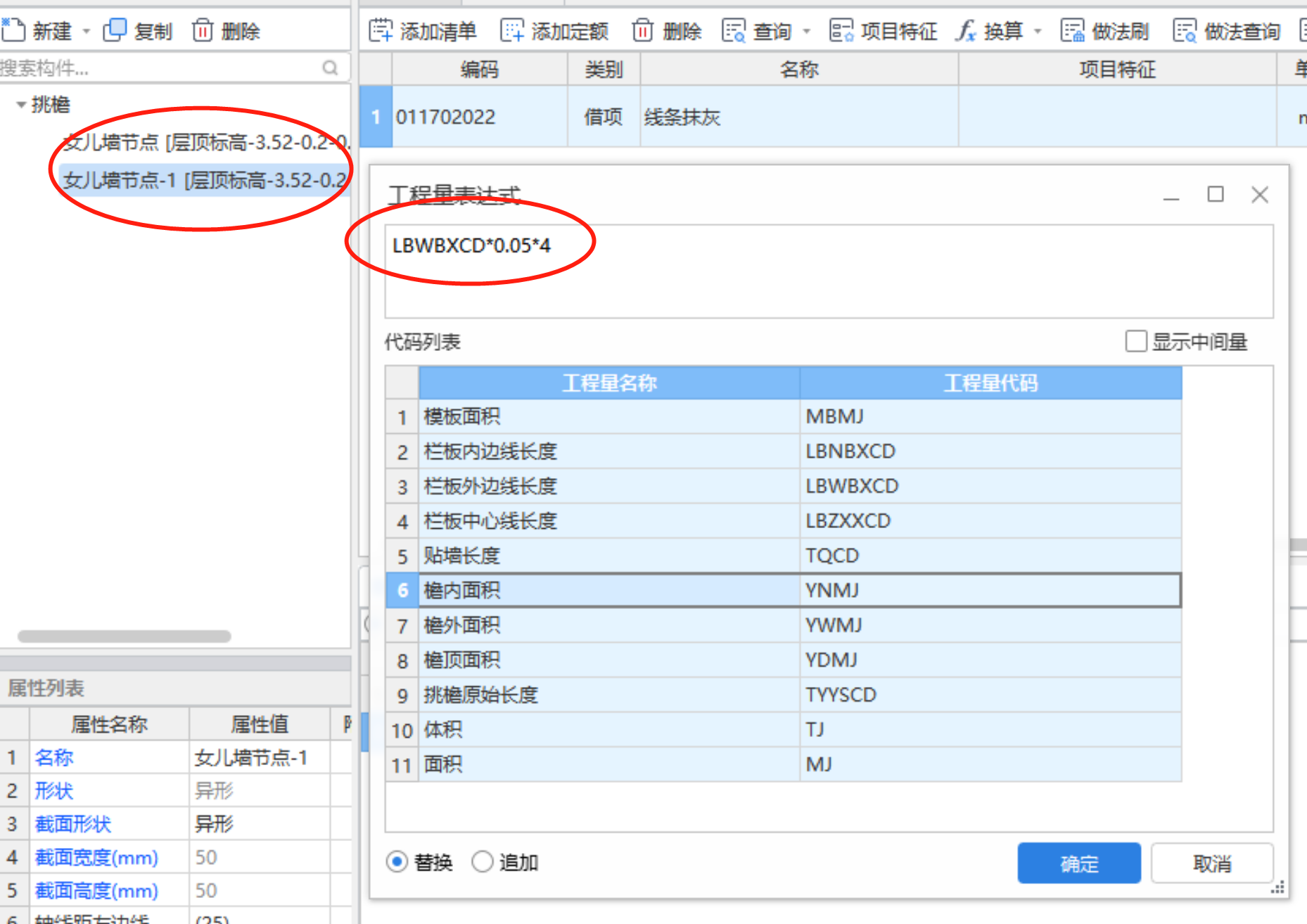1307x924 pixels.
Task: Select code cell 011702022
Action: (480, 117)
